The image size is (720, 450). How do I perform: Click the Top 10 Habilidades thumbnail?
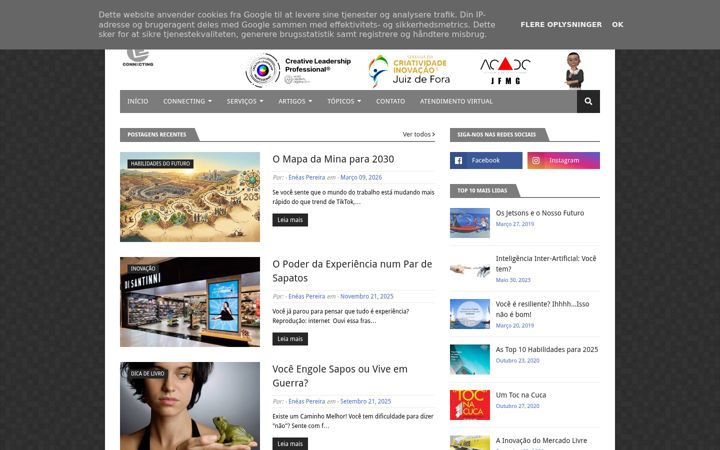coord(470,360)
